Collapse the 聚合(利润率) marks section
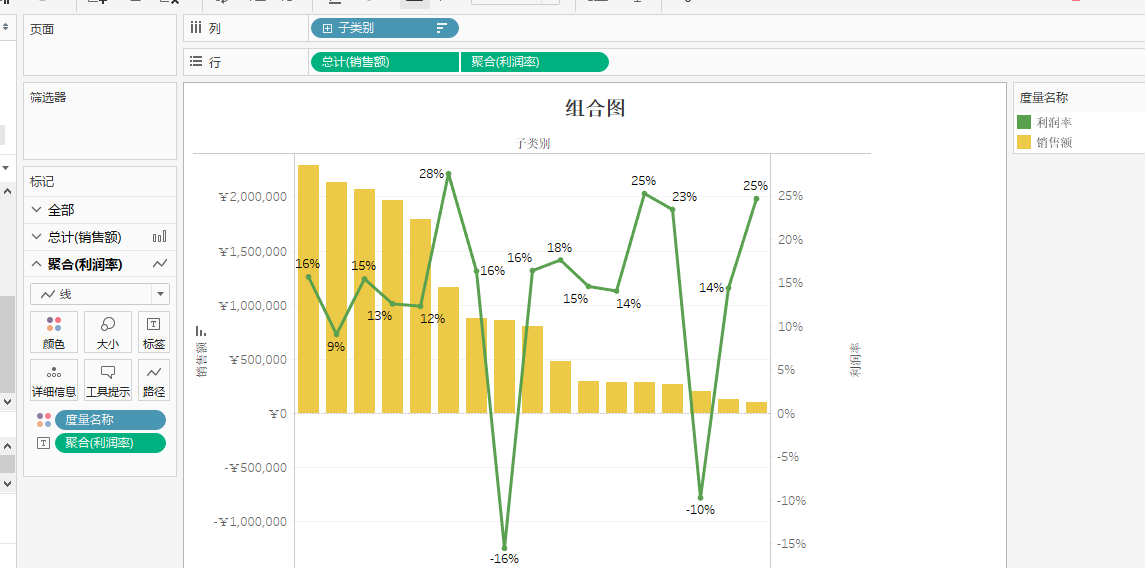This screenshot has height=568, width=1145. (x=37, y=264)
